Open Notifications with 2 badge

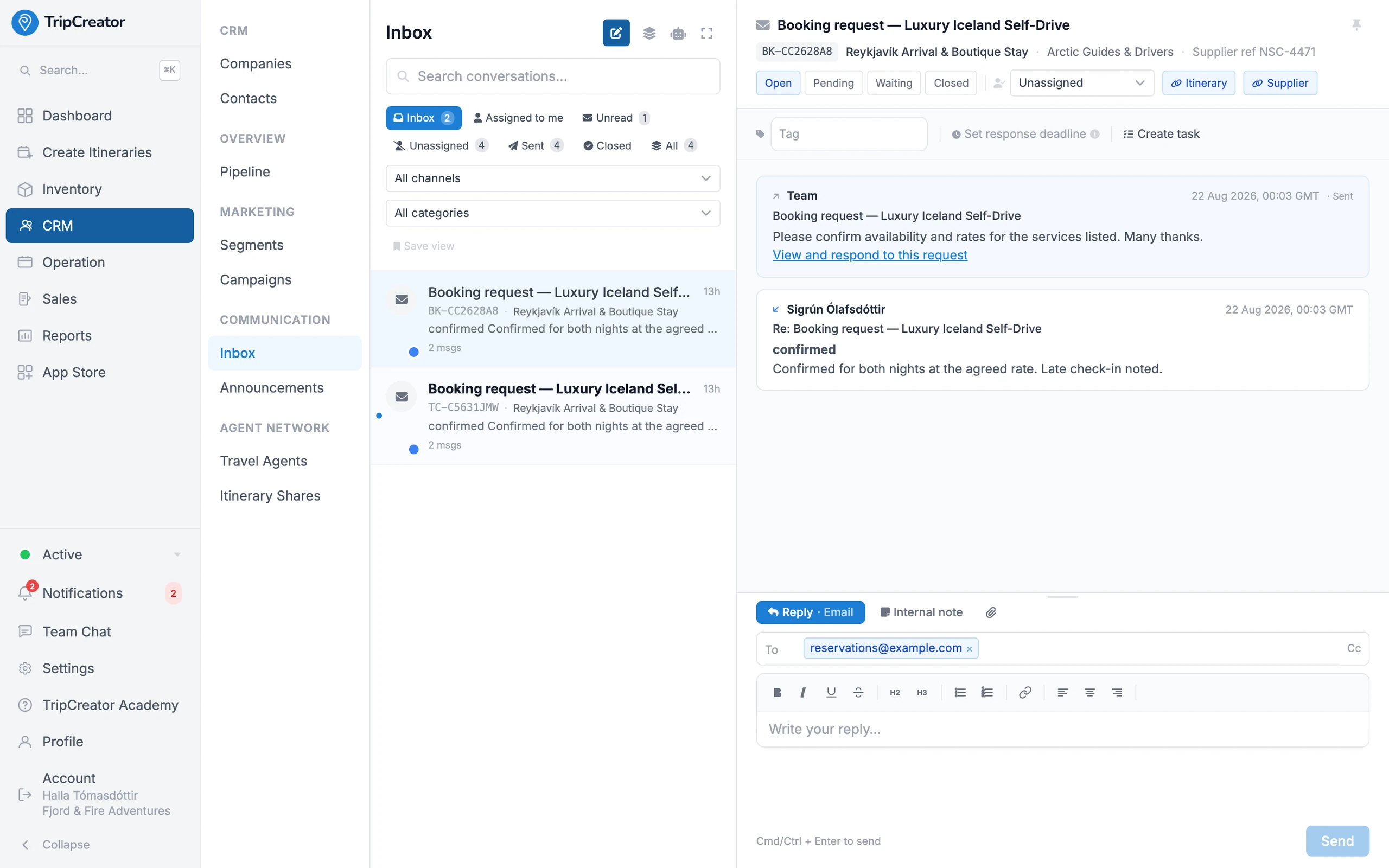100,593
